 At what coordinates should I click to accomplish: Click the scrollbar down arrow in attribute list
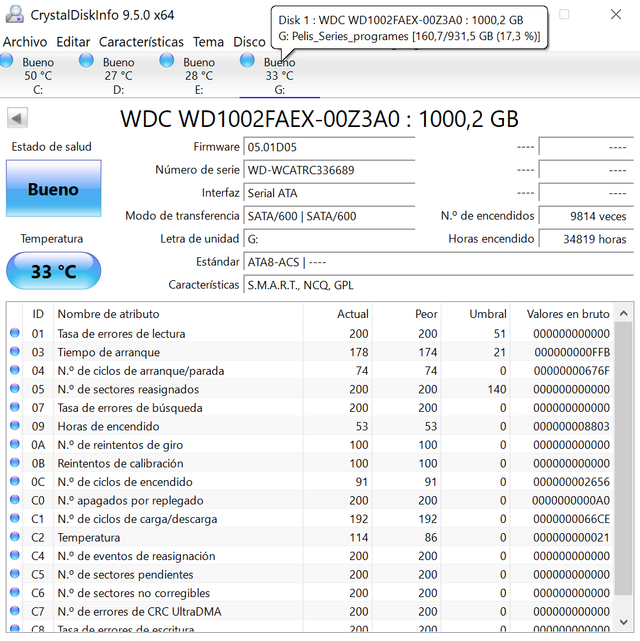623,622
